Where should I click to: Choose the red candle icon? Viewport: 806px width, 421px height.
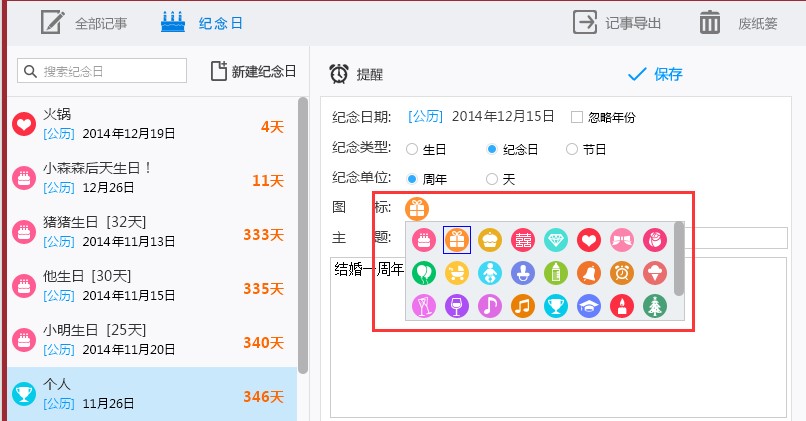click(621, 306)
